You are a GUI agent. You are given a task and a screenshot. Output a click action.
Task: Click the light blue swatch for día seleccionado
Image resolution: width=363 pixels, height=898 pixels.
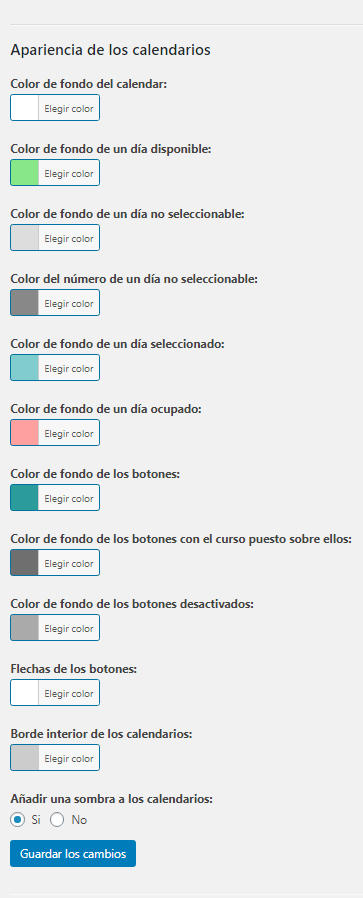[x=25, y=368]
